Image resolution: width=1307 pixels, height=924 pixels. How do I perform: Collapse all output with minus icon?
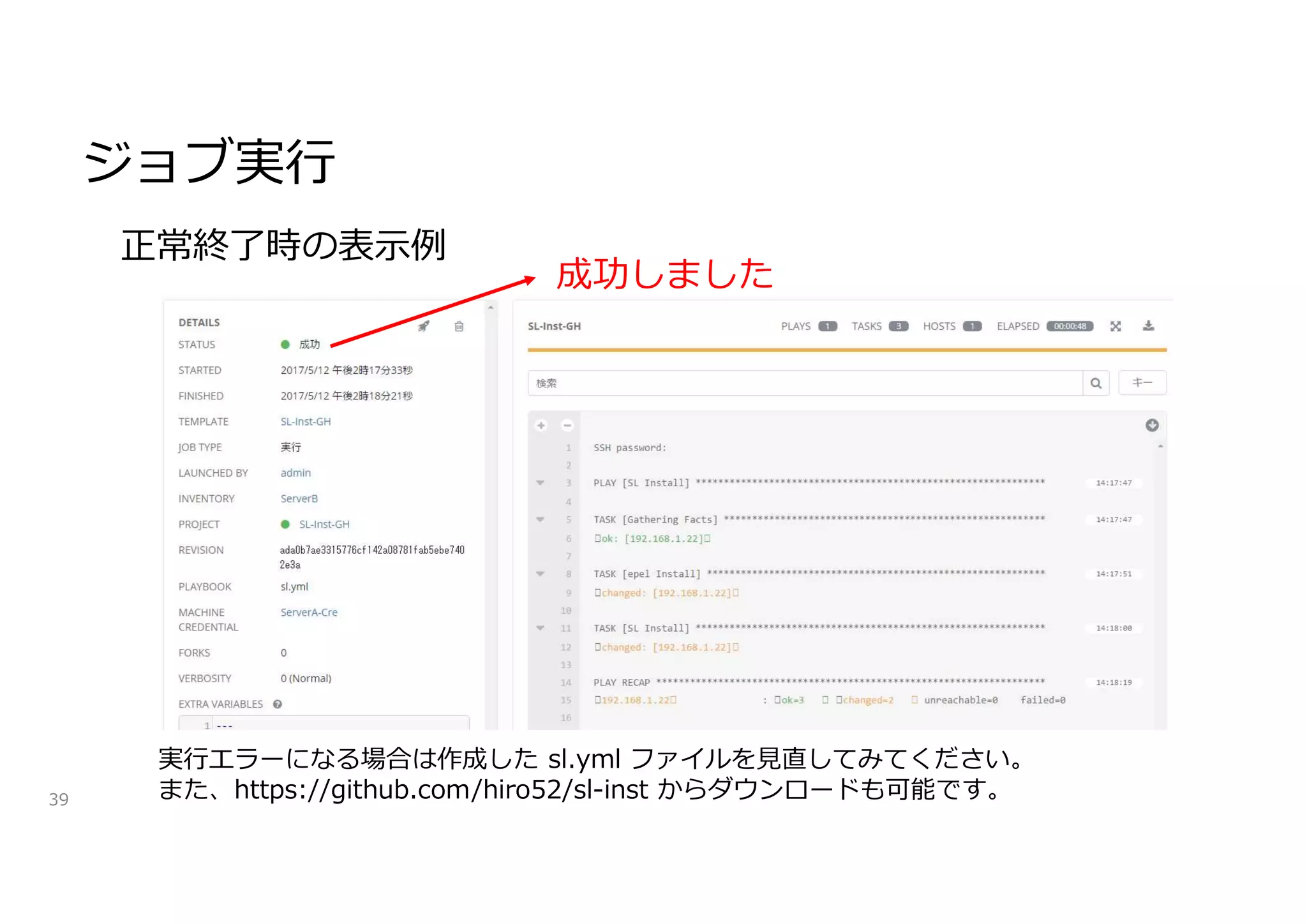567,426
